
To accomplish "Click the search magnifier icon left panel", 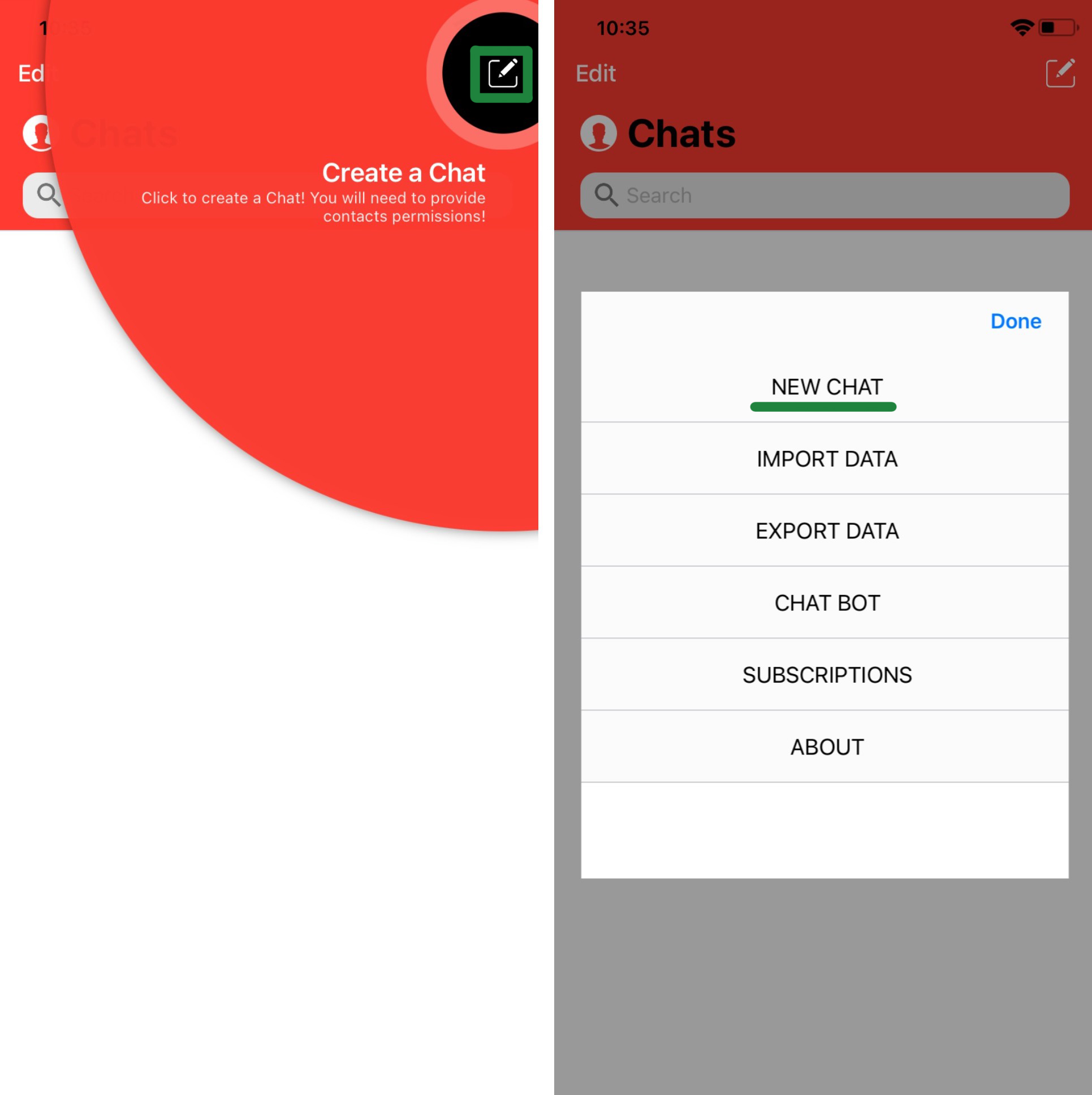I will [x=45, y=197].
